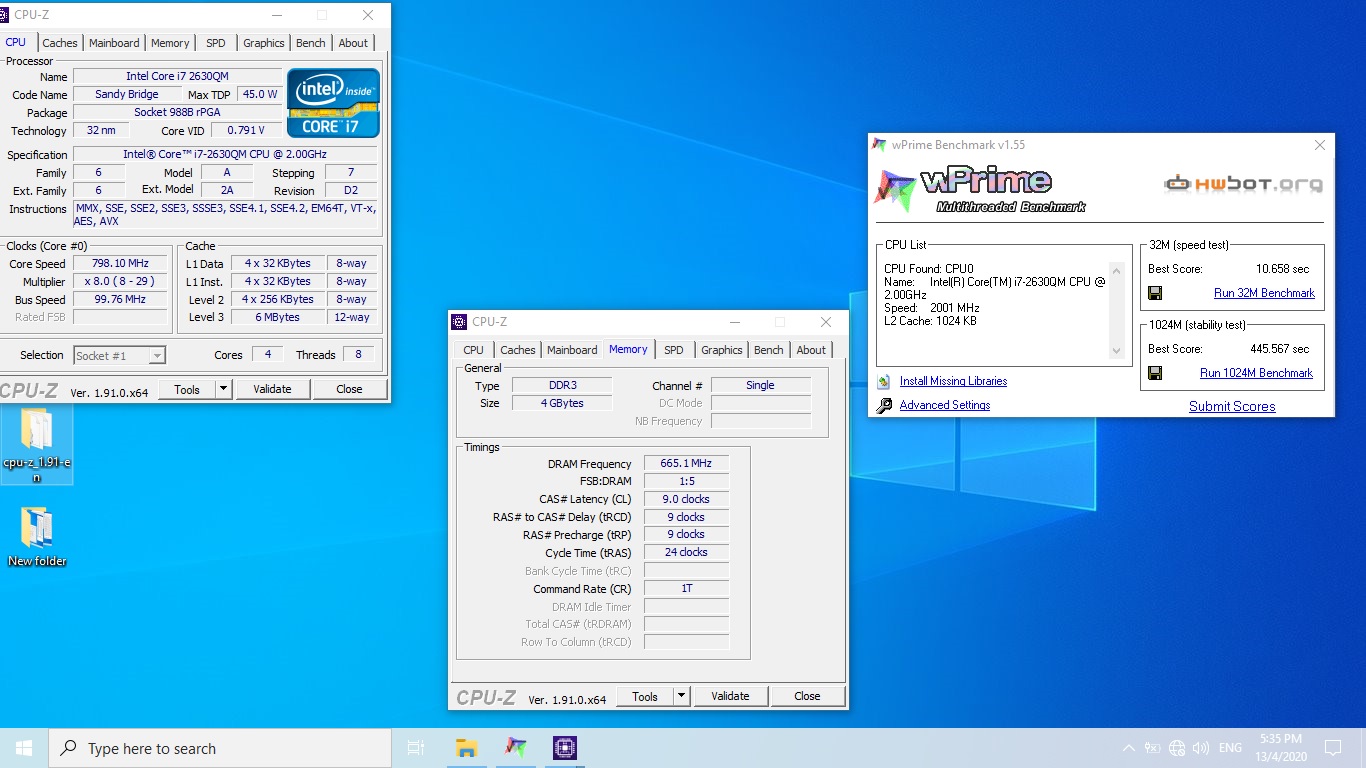Click the Bus Speed value 99.76 MHz
Image resolution: width=1366 pixels, height=768 pixels.
(x=120, y=299)
